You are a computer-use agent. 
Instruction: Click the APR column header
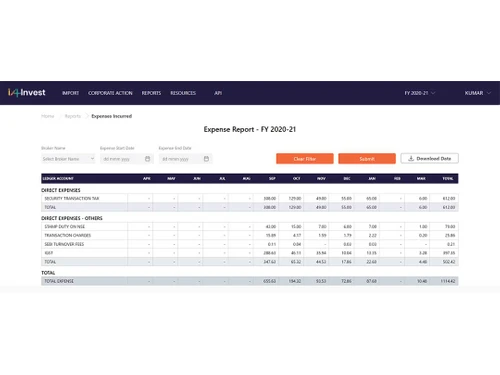point(147,179)
